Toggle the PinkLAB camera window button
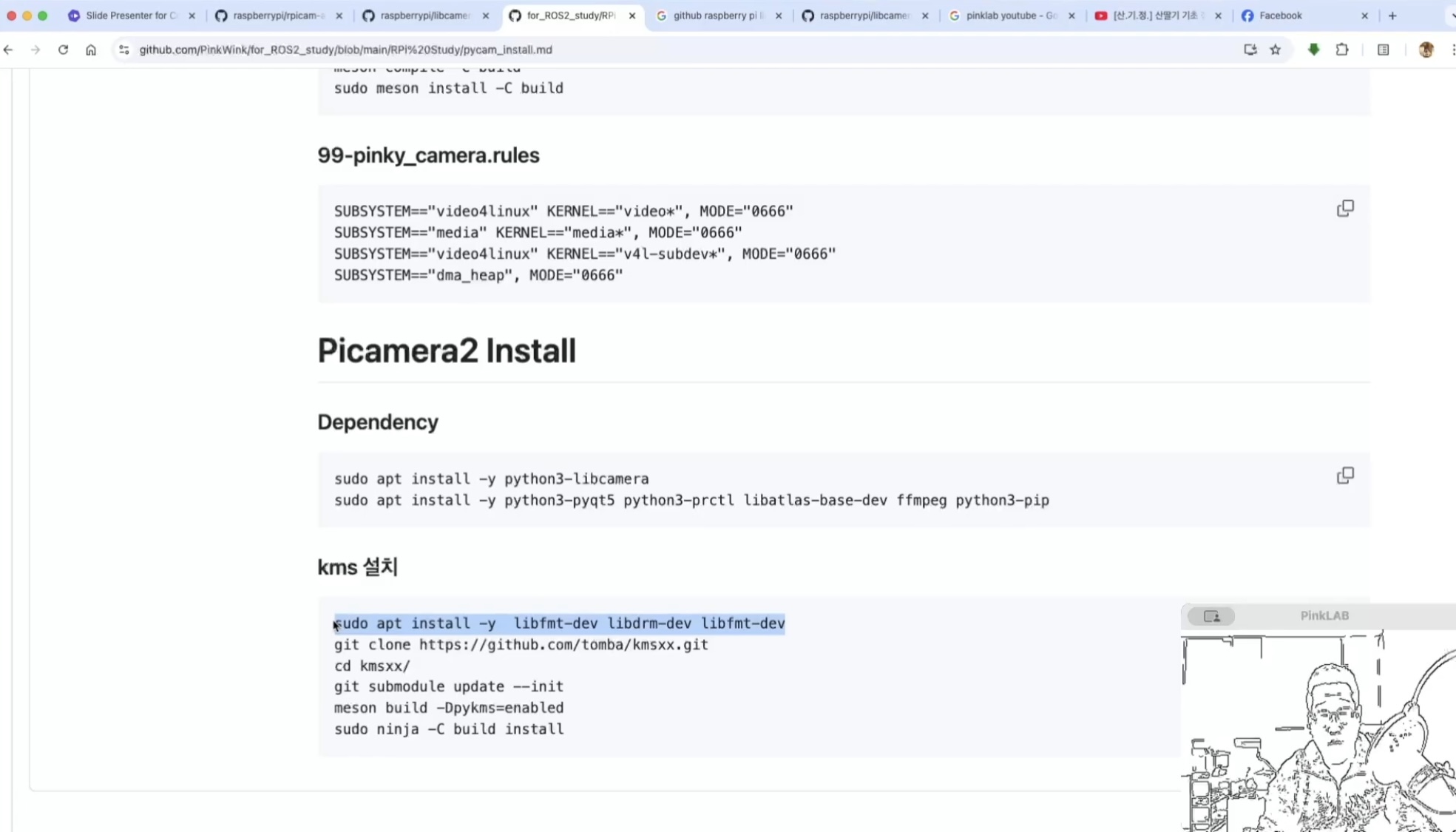The width and height of the screenshot is (1456, 832). pyautogui.click(x=1211, y=616)
